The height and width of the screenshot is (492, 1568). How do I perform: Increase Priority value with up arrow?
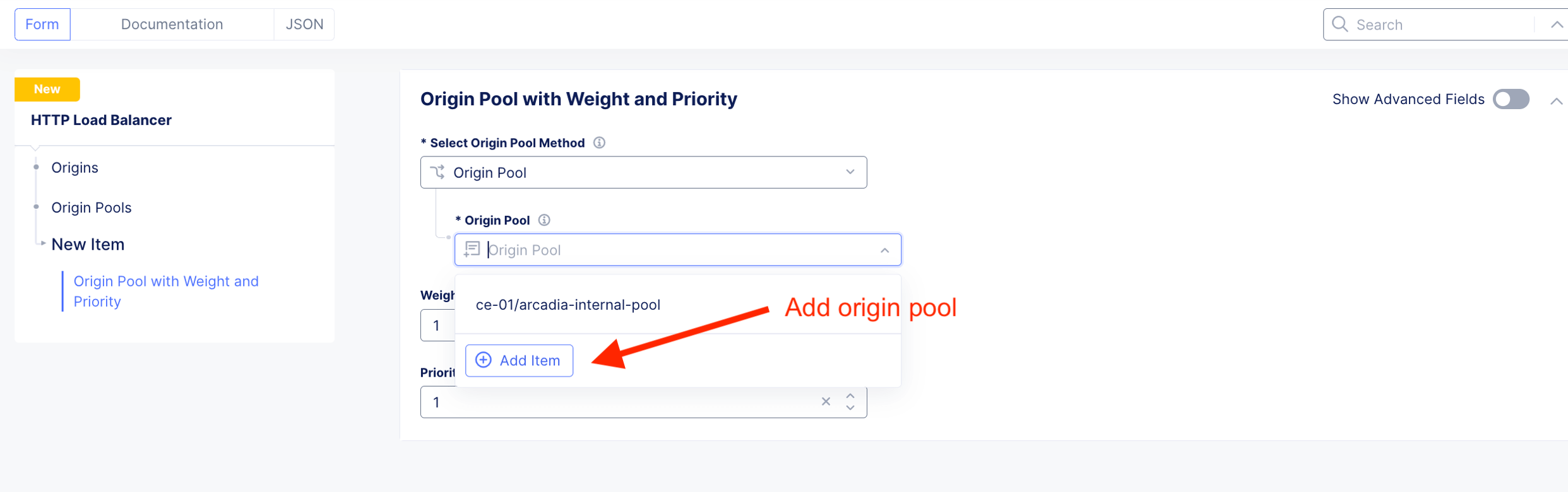tap(850, 396)
